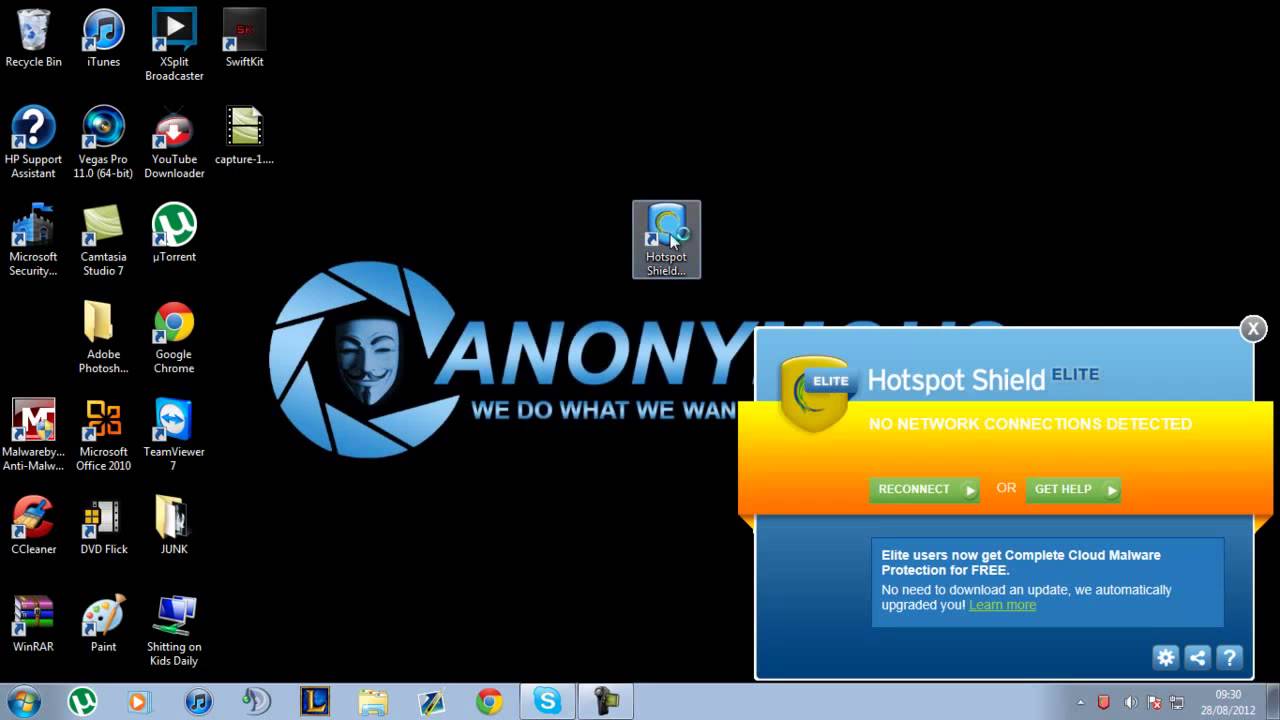This screenshot has height=720, width=1280.
Task: Close the Hotspot Shield popup window
Action: point(1253,329)
